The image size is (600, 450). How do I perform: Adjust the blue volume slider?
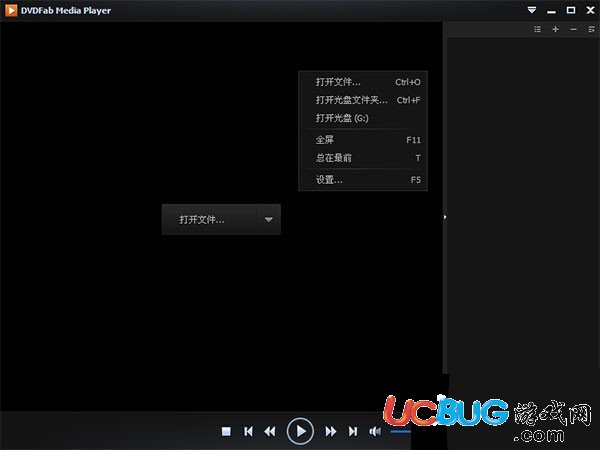pos(400,432)
